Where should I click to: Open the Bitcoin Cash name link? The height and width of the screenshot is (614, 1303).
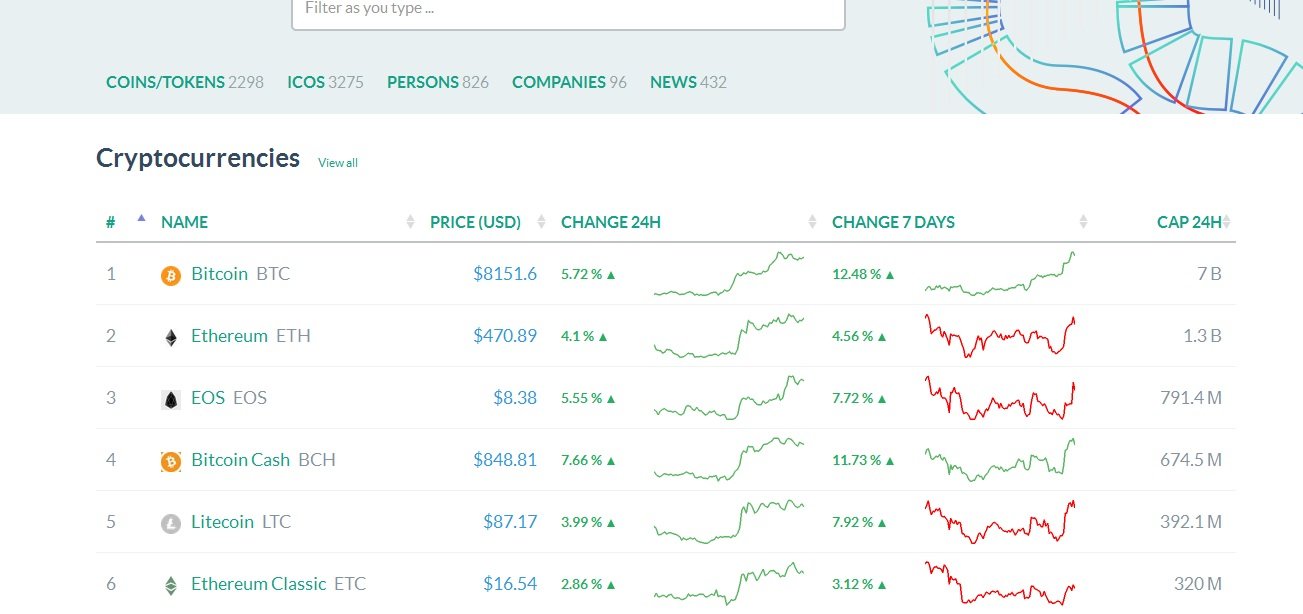pos(240,459)
